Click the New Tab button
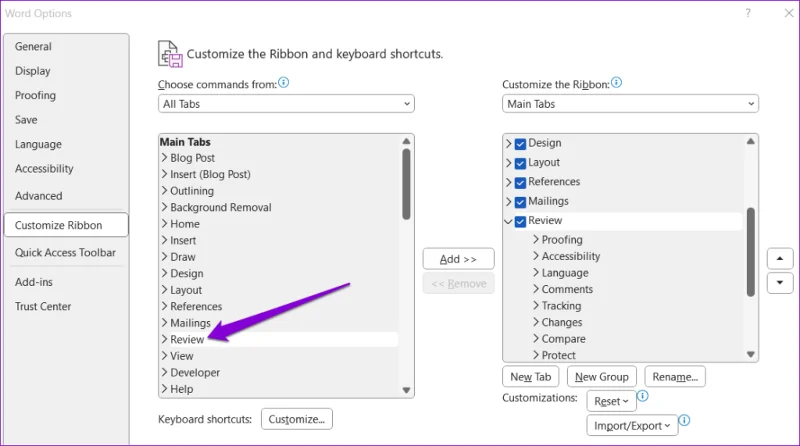 tap(531, 377)
